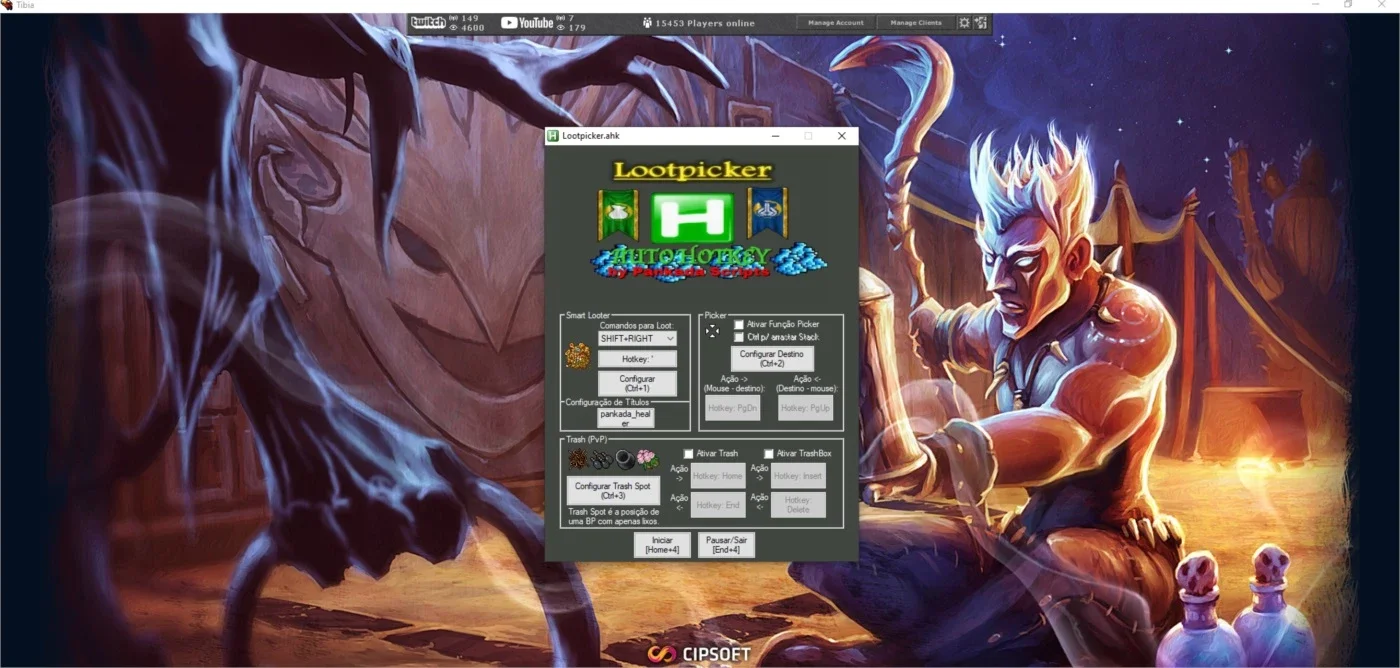
Task: Click Hotkey: Delete button
Action: click(x=798, y=505)
